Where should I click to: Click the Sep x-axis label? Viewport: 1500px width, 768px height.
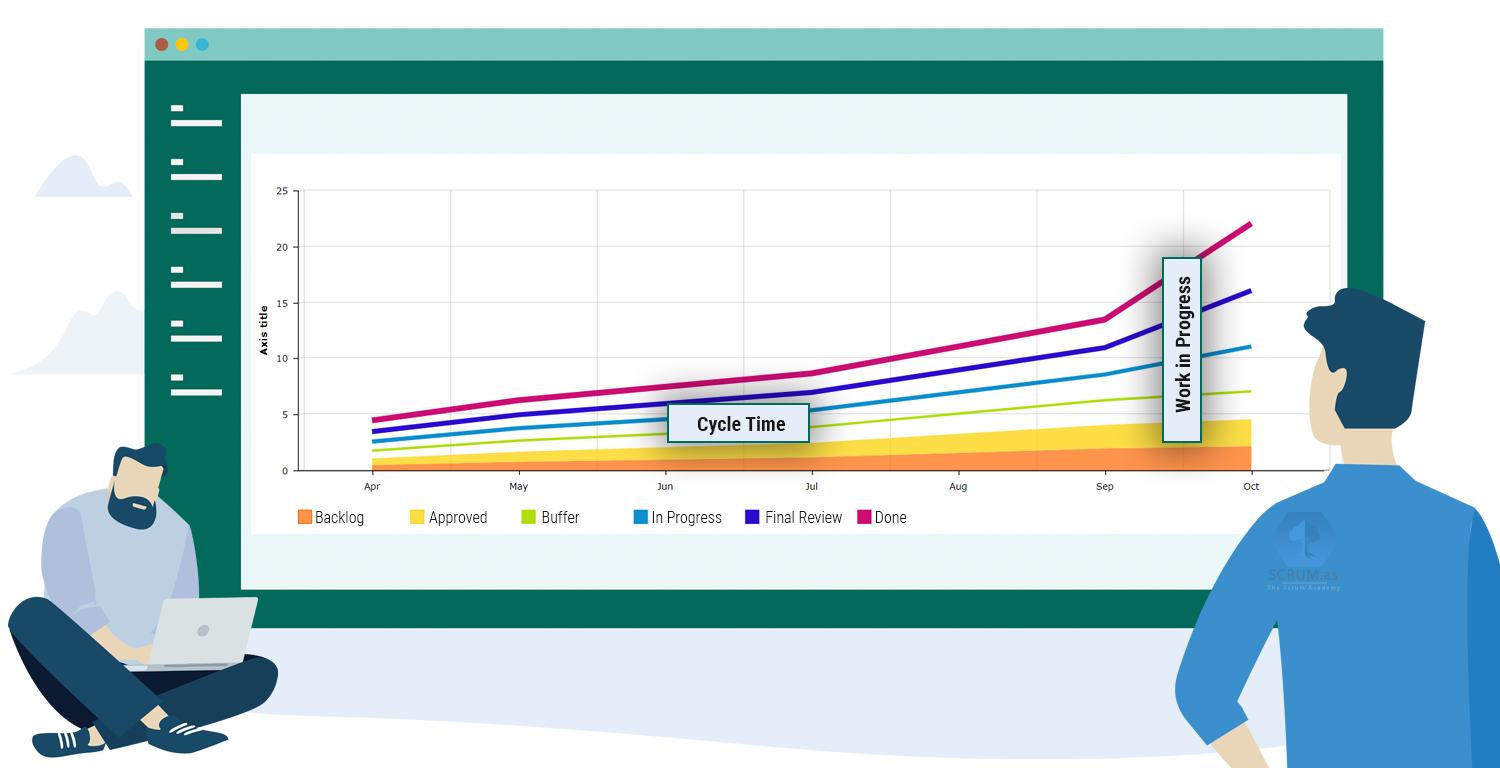(1105, 487)
